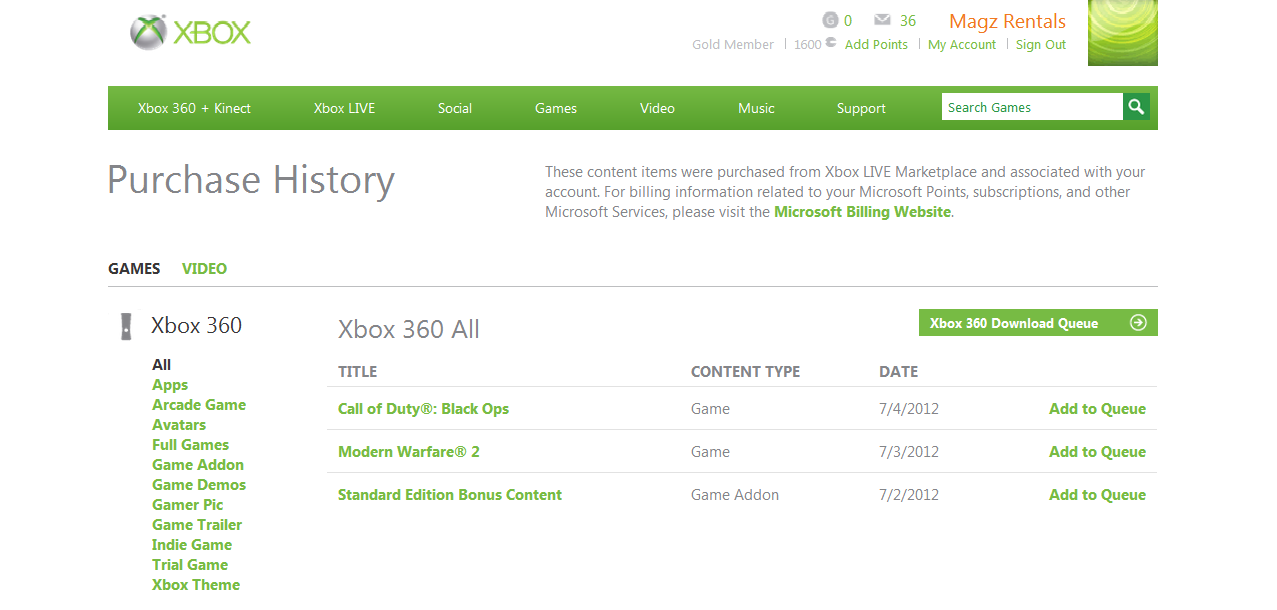This screenshot has height=610, width=1277.
Task: Filter purchases by Full Games
Action: click(x=190, y=444)
